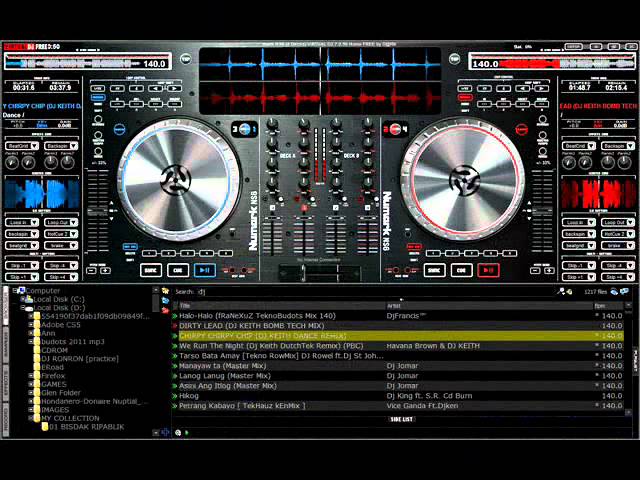Click the red filter folder icon in browser toolbar
640x480 pixels.
[165, 310]
